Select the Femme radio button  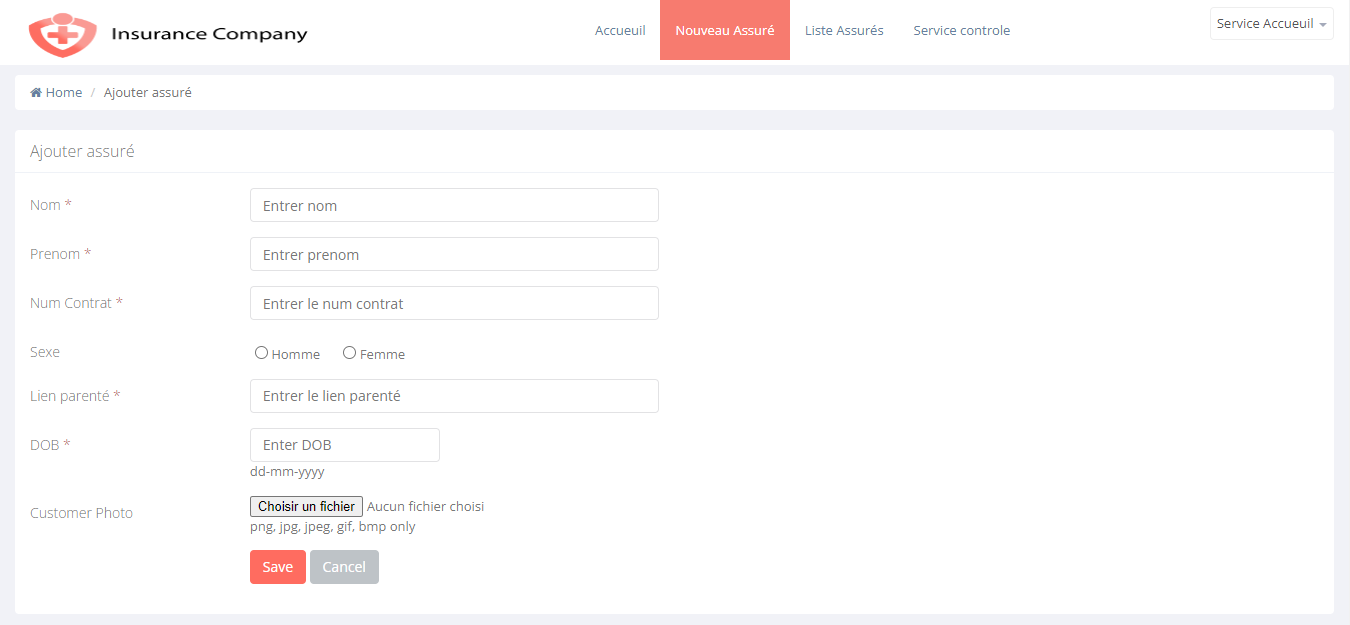(x=349, y=352)
